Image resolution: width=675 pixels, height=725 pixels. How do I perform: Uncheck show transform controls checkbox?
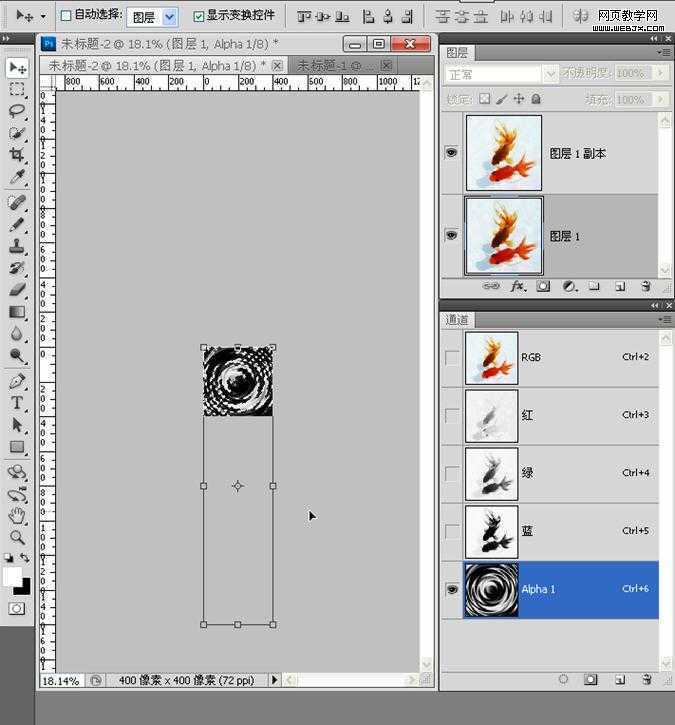(x=198, y=17)
